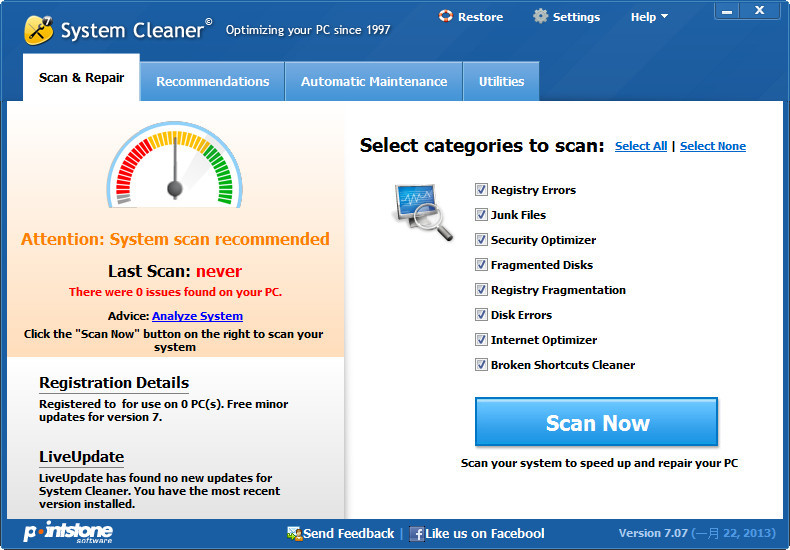Click the Pointstone software logo
Viewport: 790px width, 550px height.
69,532
